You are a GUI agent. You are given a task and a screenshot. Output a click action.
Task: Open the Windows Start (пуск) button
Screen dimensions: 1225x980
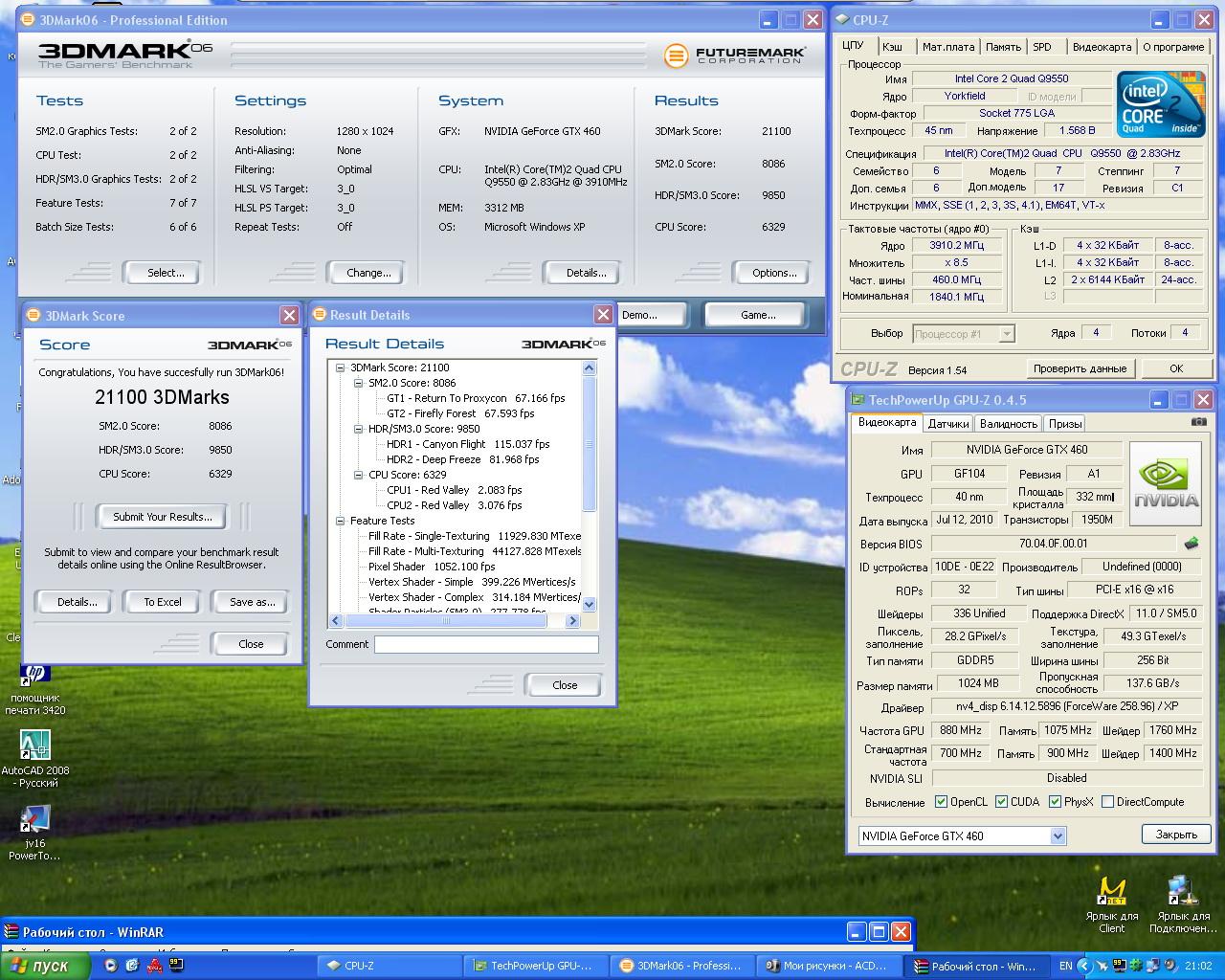click(x=45, y=966)
